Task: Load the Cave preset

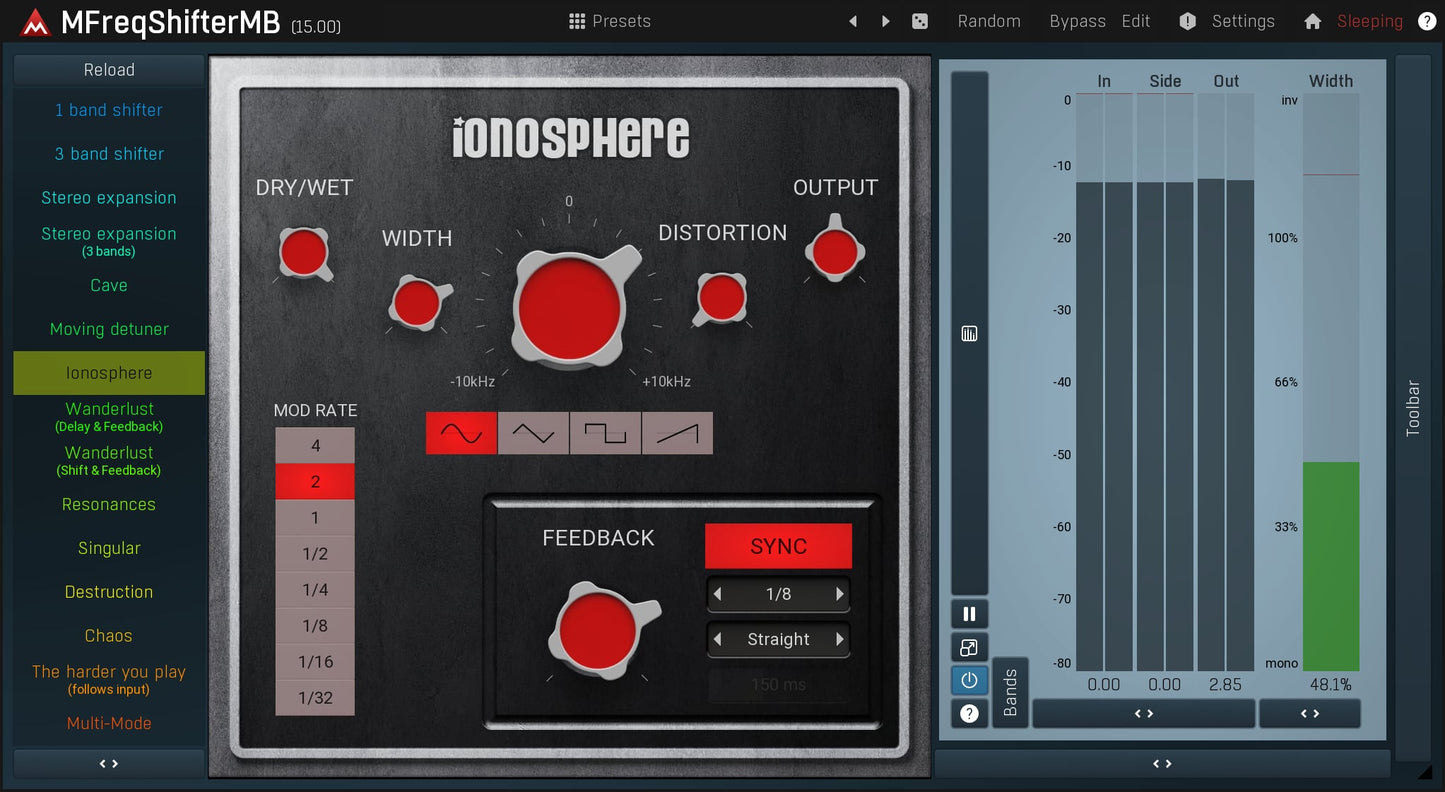Action: (108, 285)
